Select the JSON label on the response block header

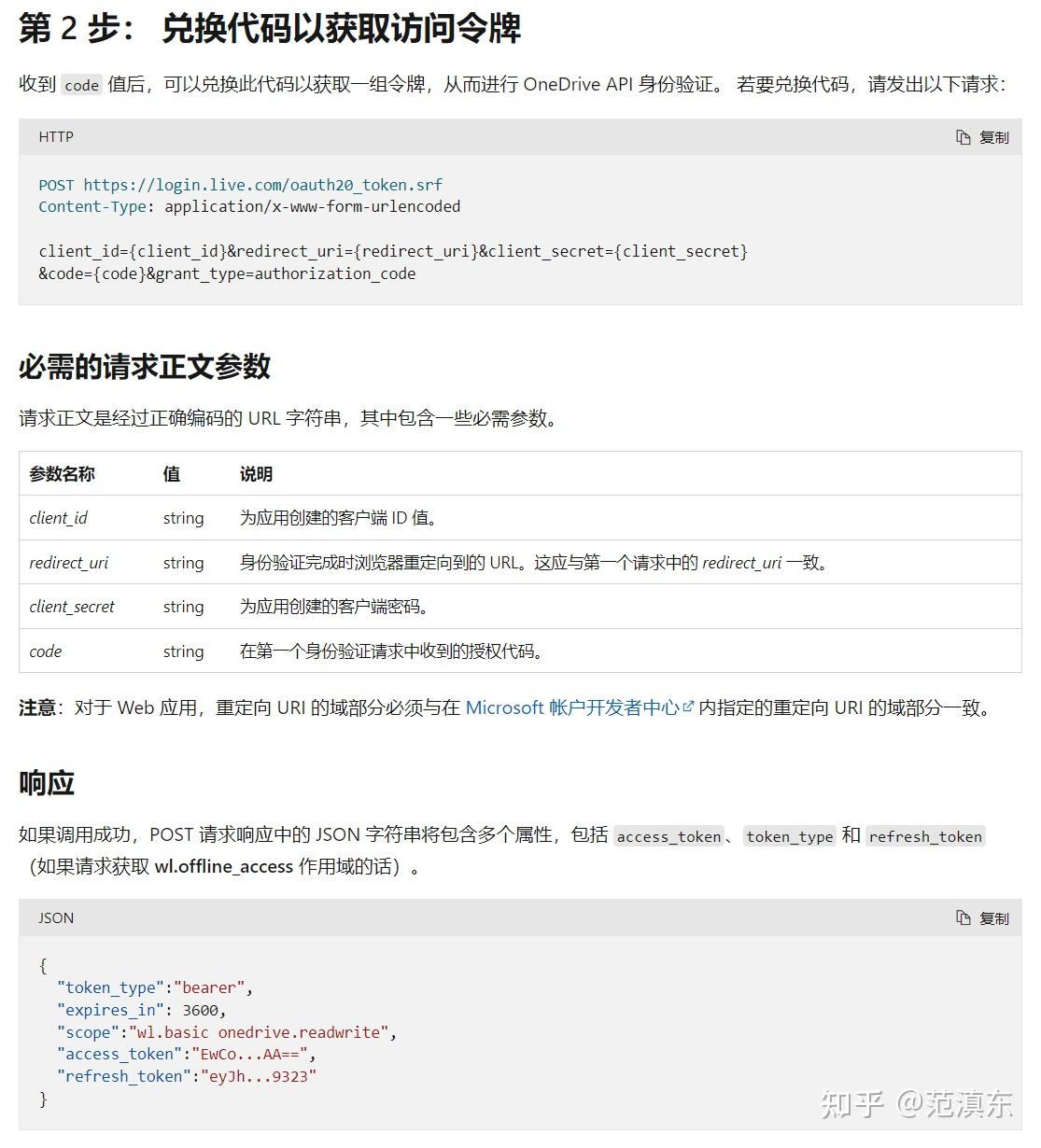tap(55, 917)
